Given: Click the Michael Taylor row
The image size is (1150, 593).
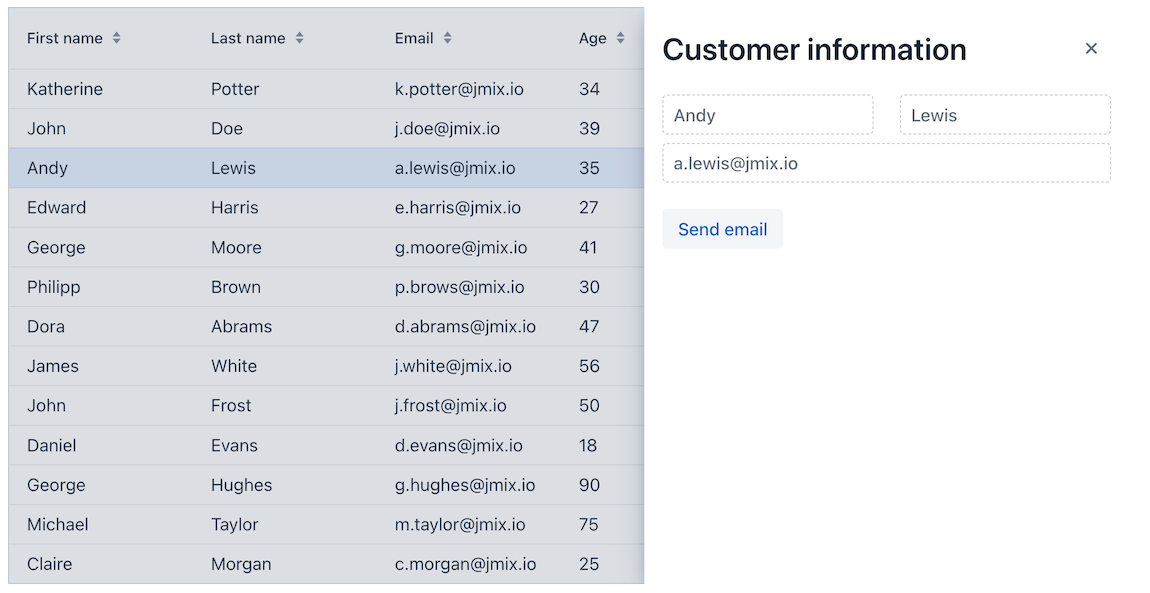Looking at the screenshot, I should [x=300, y=525].
